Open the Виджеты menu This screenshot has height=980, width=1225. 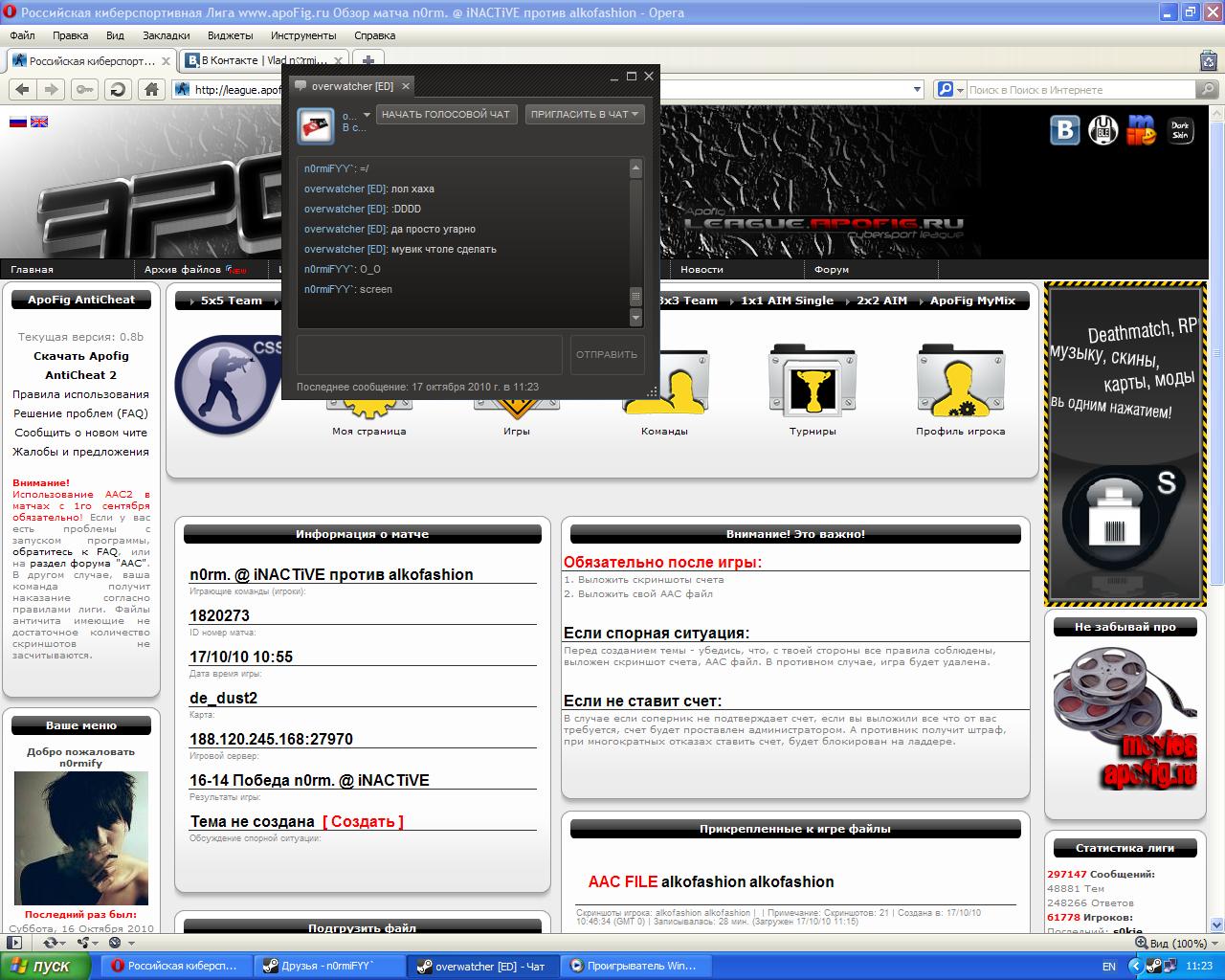coord(230,35)
